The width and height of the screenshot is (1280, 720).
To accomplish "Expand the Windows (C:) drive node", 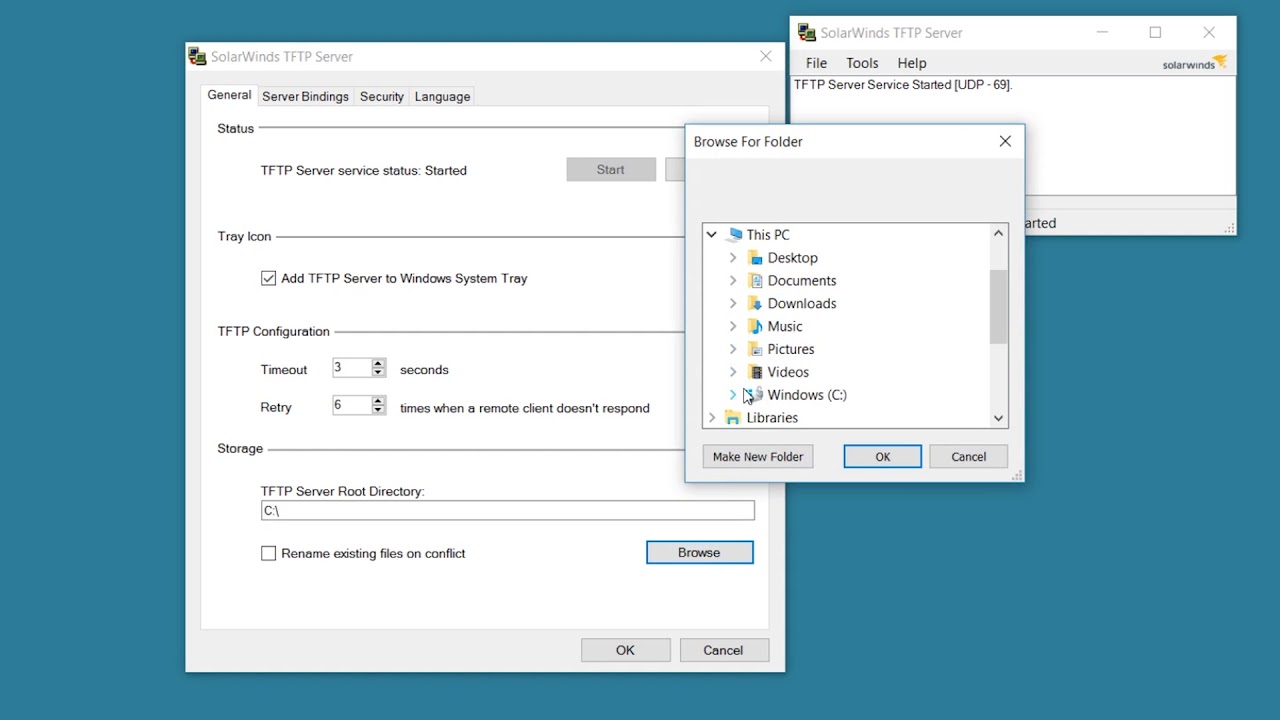I will click(733, 395).
